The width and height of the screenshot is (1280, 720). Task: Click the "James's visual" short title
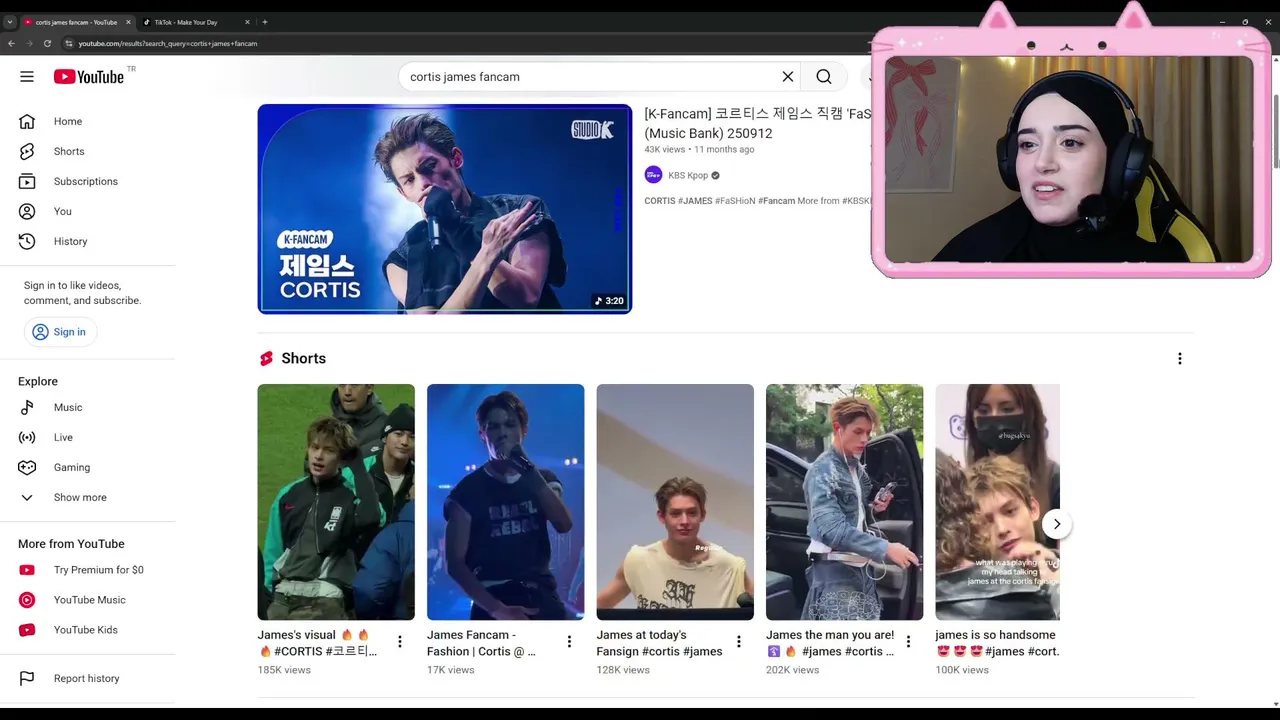tap(318, 643)
